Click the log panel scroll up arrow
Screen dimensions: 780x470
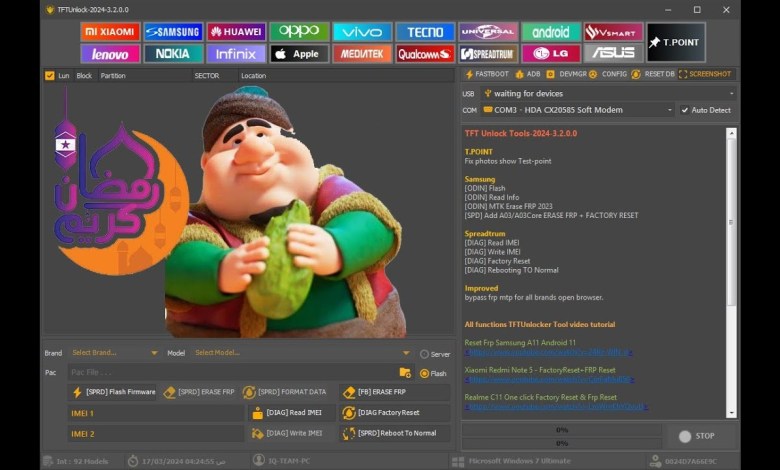point(731,133)
